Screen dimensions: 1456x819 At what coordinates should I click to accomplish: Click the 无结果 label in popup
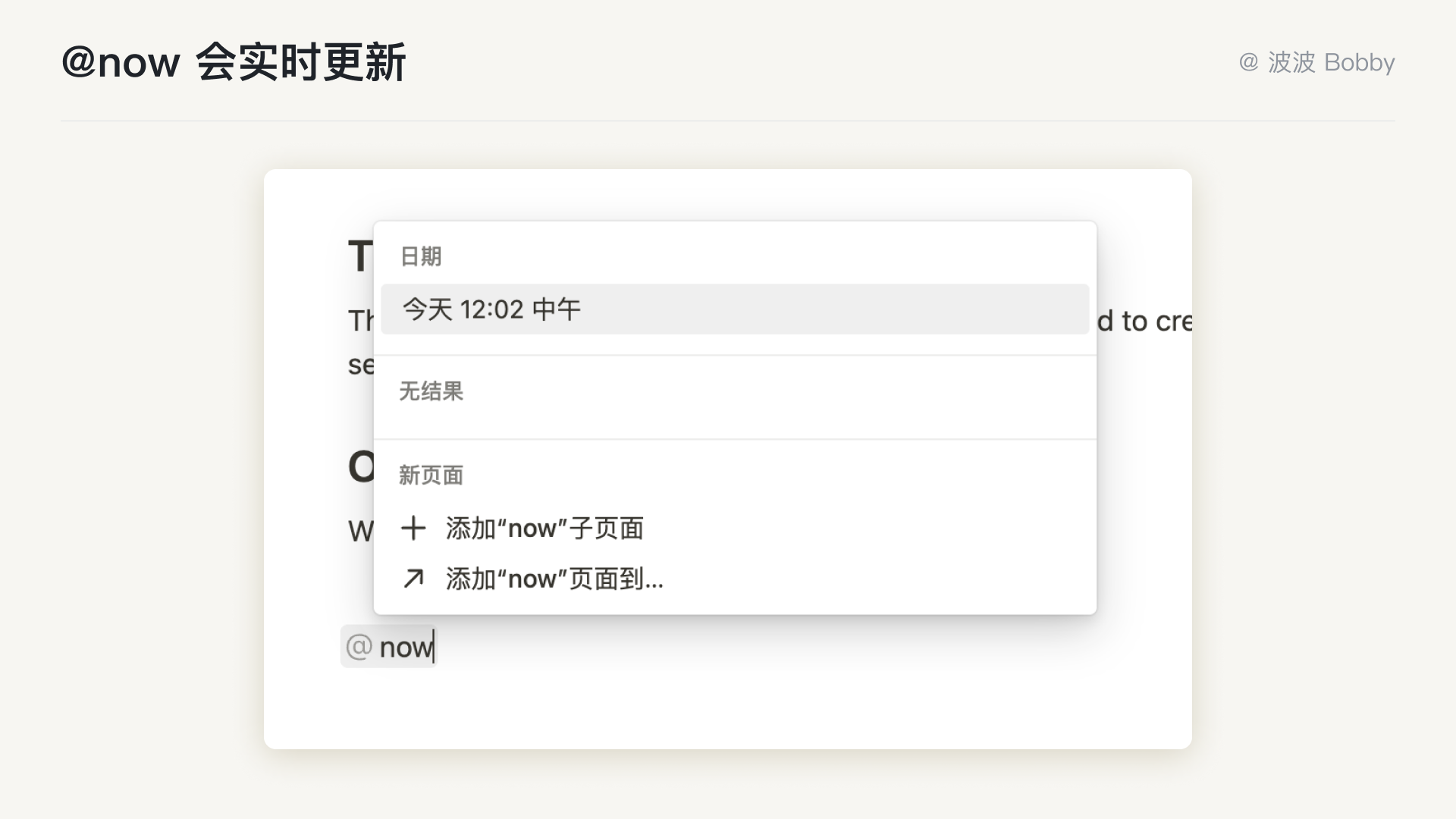click(431, 391)
